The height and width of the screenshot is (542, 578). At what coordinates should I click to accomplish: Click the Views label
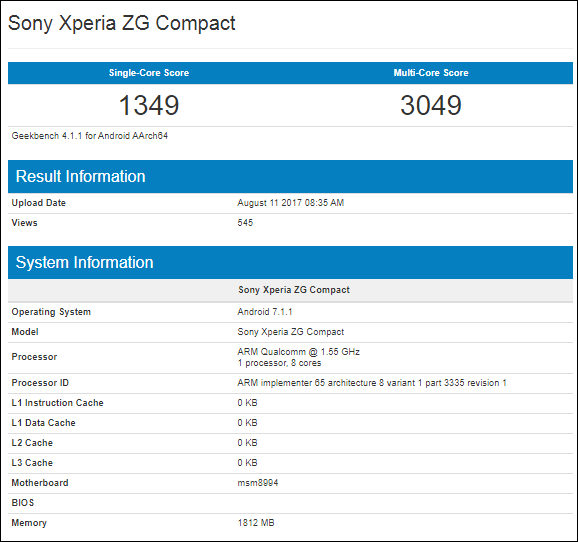click(24, 223)
